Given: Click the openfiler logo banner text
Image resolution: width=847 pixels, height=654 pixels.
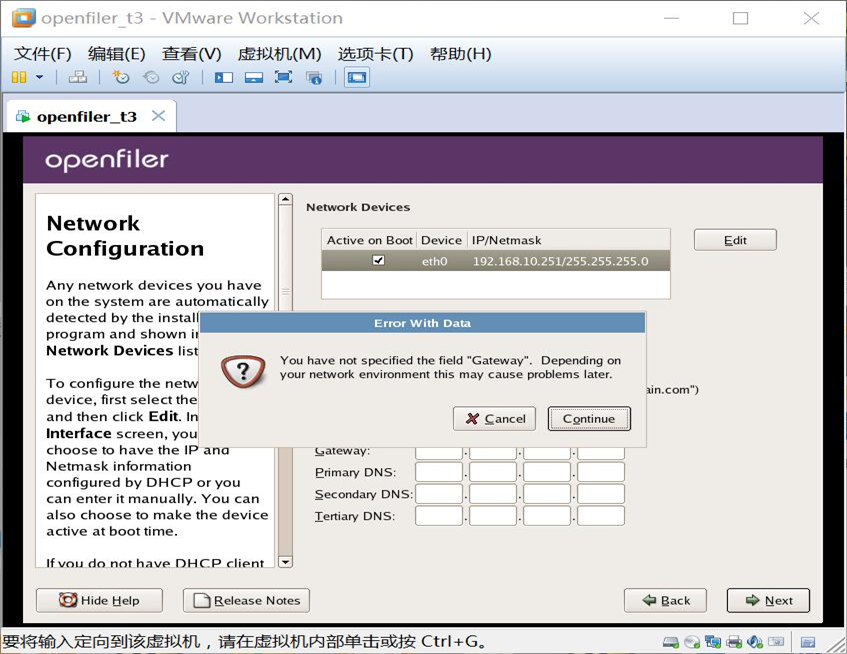Looking at the screenshot, I should [107, 160].
